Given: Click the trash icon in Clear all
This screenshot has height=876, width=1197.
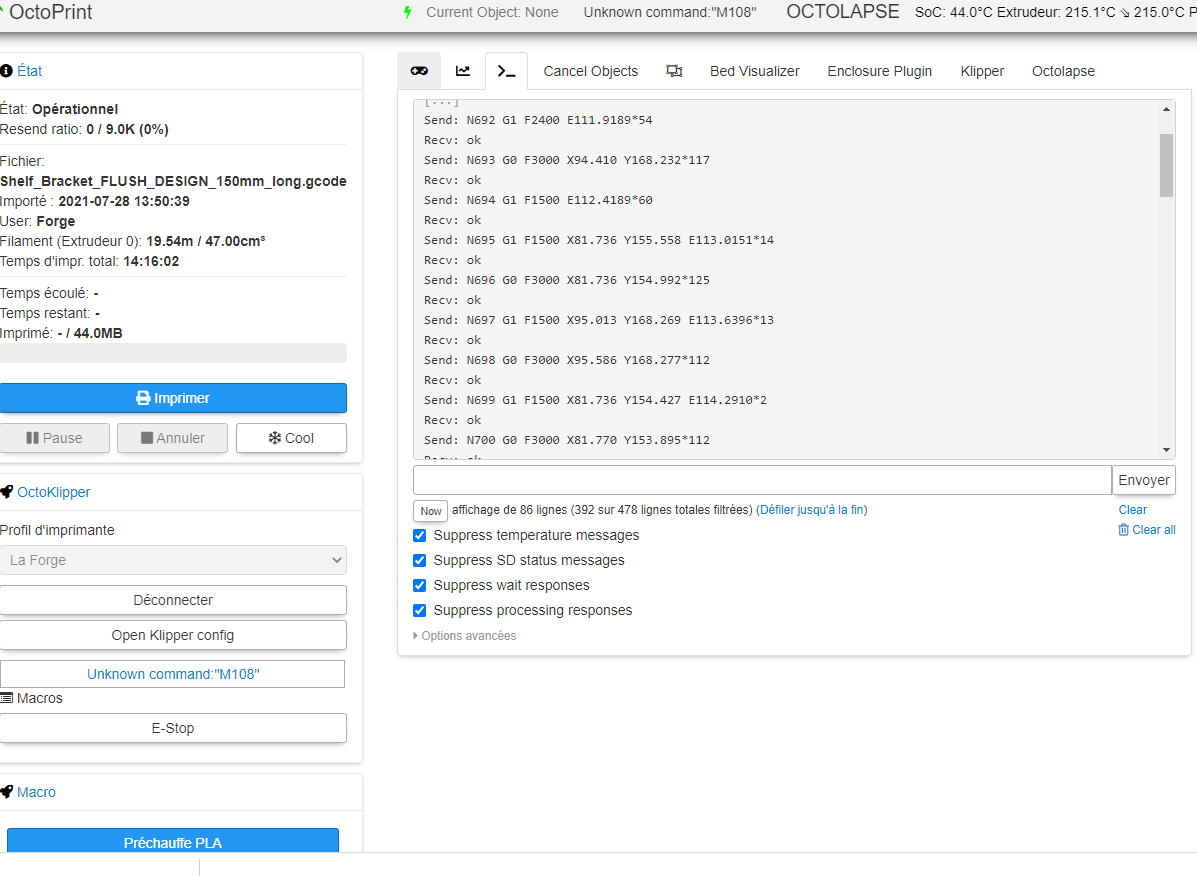Looking at the screenshot, I should [x=1123, y=530].
